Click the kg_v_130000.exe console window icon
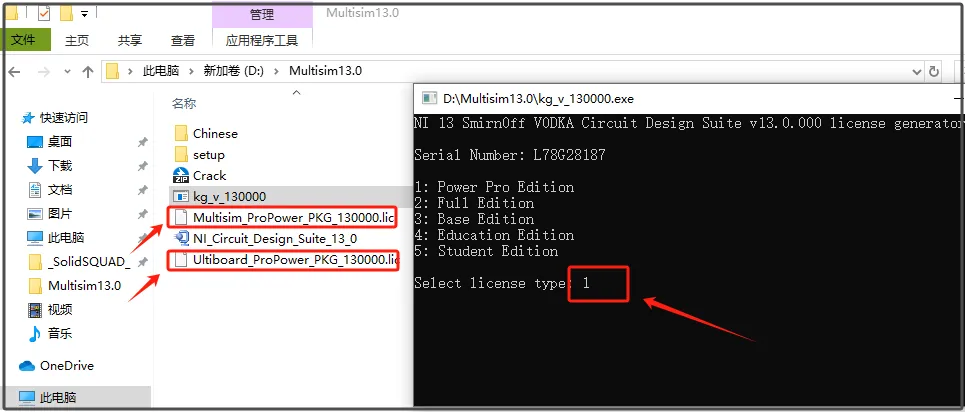 [429, 99]
